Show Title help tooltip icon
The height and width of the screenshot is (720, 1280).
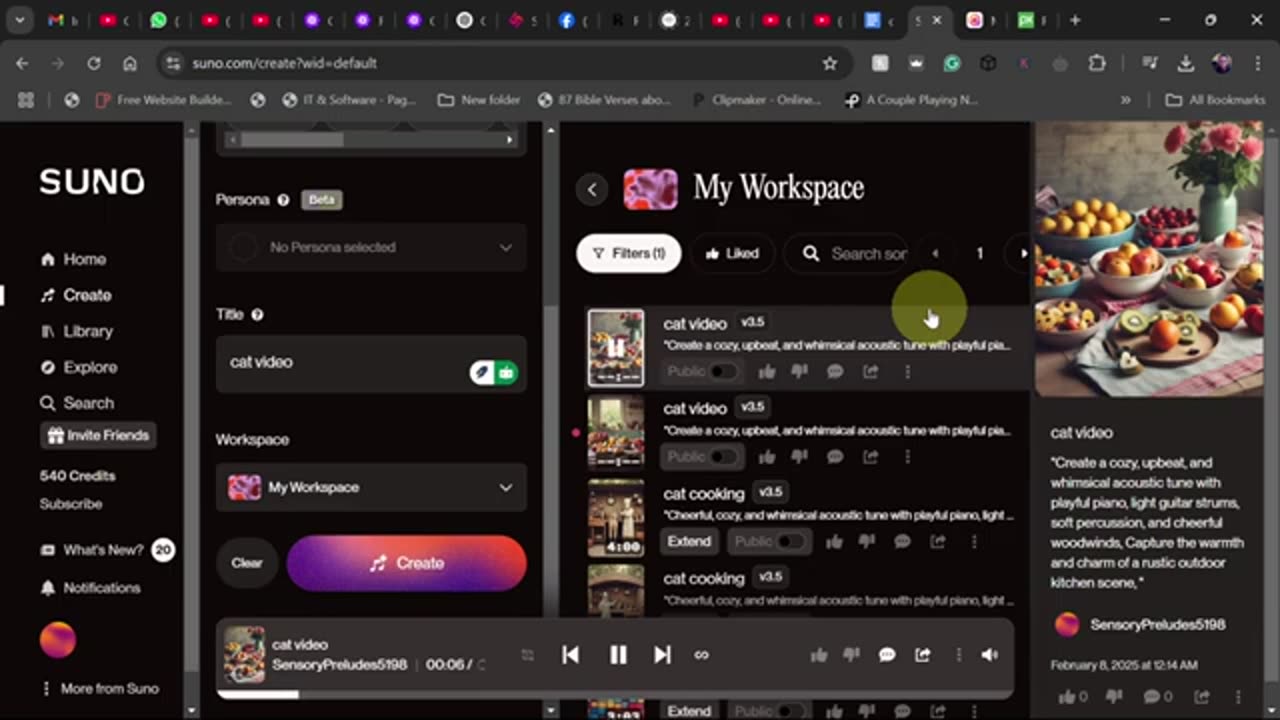257,314
